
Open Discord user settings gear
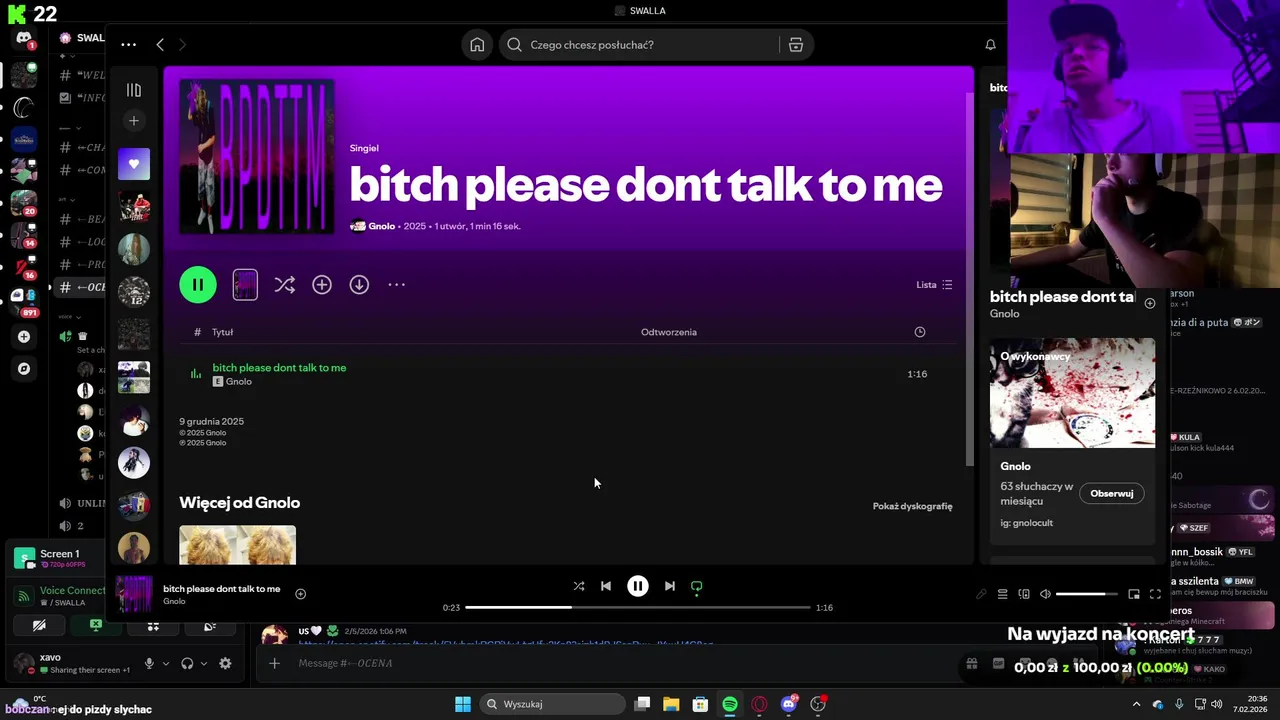tap(225, 663)
